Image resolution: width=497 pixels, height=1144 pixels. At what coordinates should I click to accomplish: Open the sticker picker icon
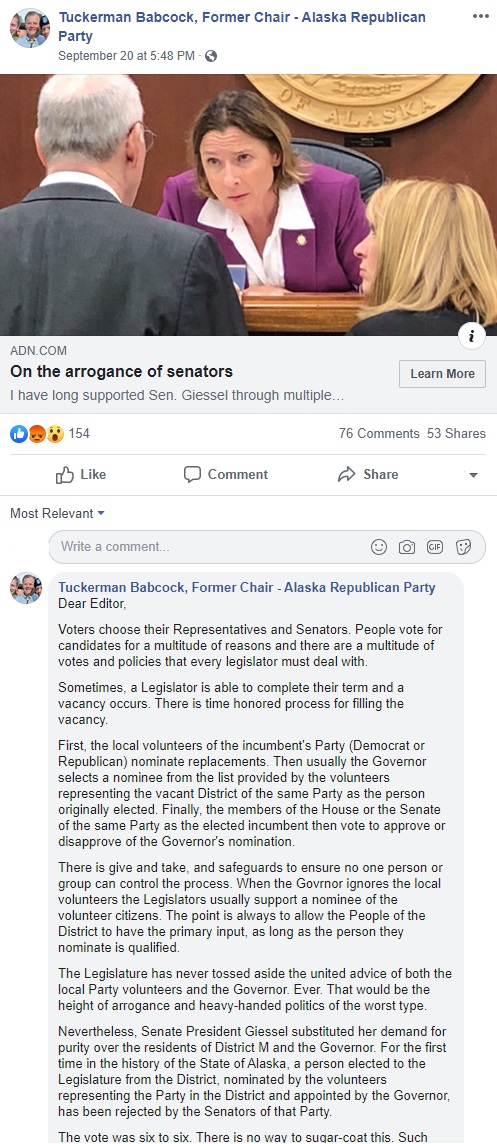(463, 547)
